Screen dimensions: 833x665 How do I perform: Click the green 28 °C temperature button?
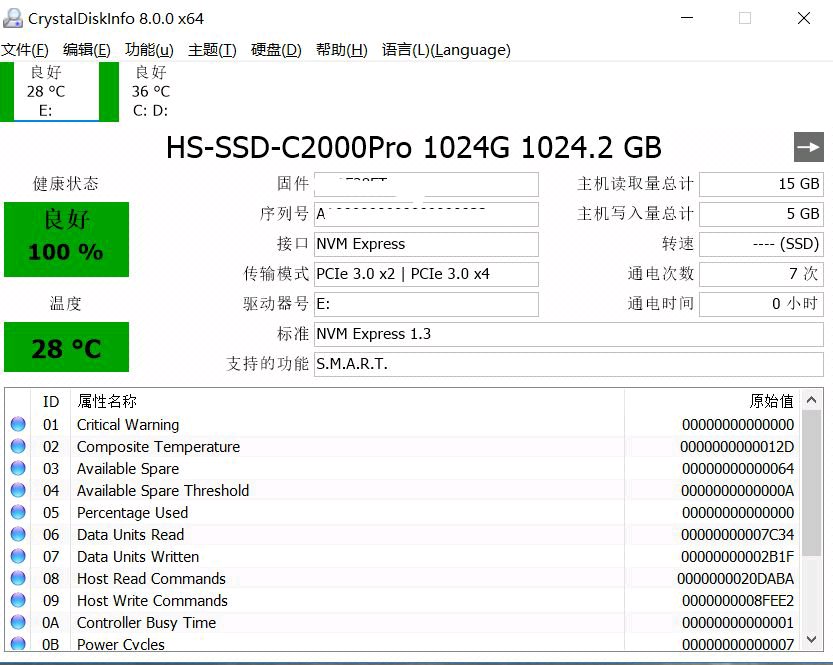click(66, 347)
